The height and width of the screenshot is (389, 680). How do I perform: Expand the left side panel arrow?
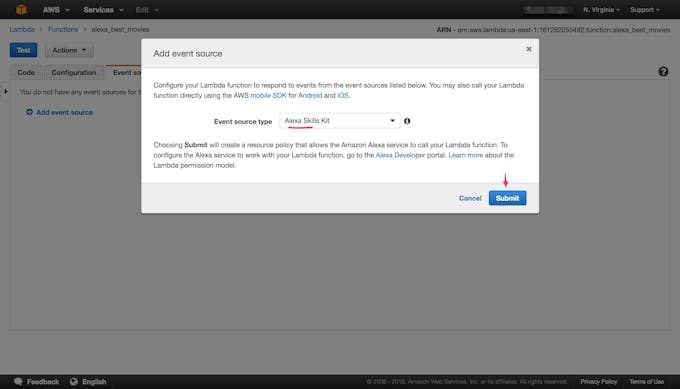[6, 92]
